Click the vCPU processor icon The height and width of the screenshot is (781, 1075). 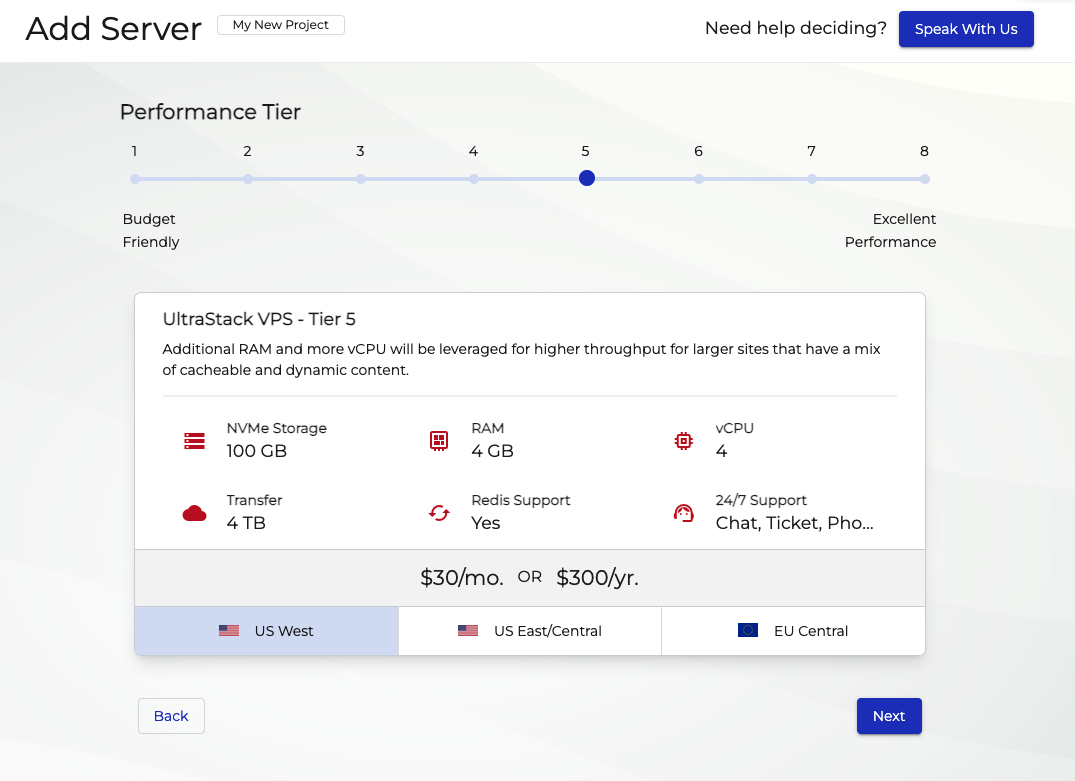(683, 440)
